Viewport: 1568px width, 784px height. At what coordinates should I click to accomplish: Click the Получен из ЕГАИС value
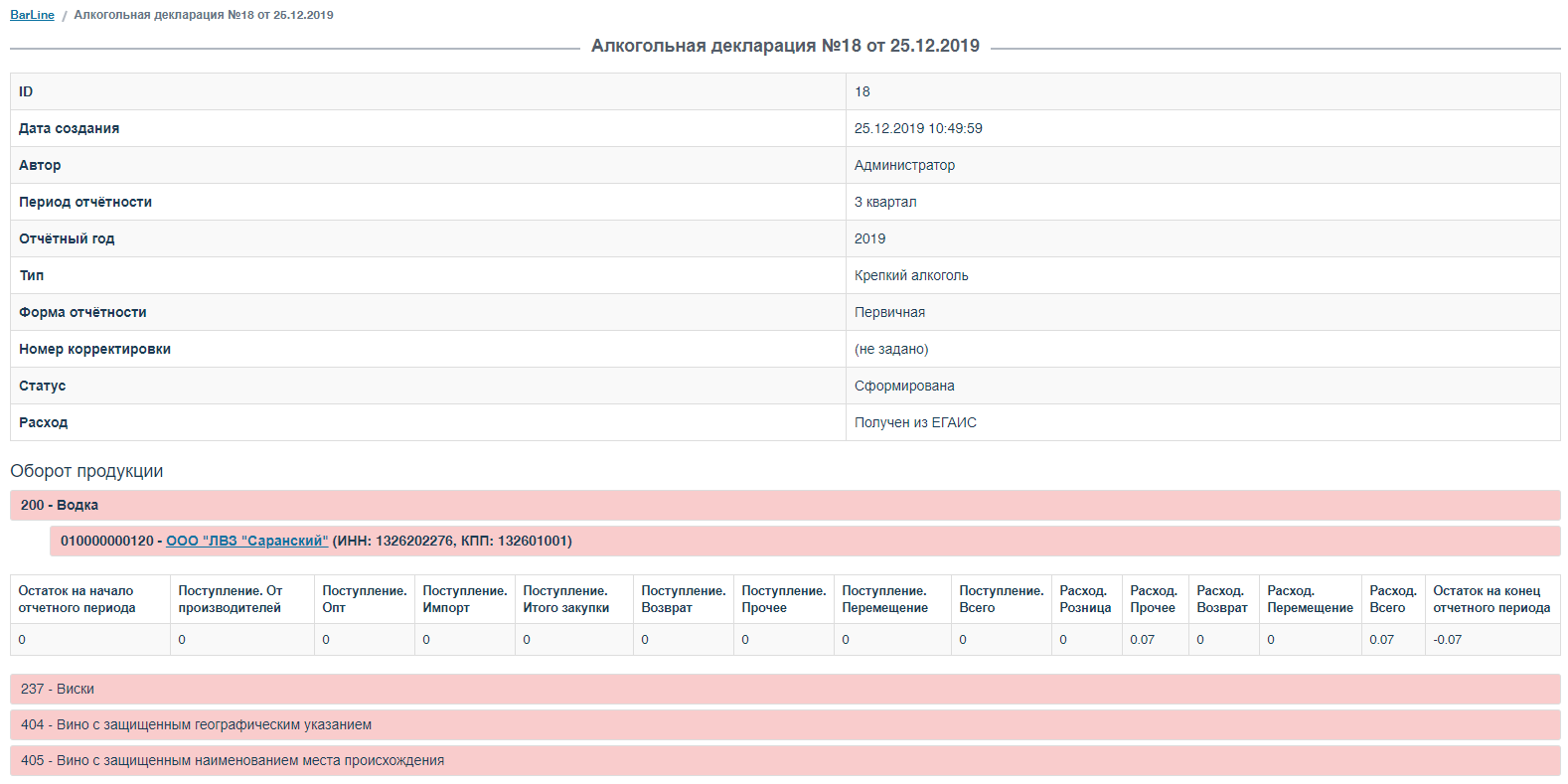click(x=915, y=422)
